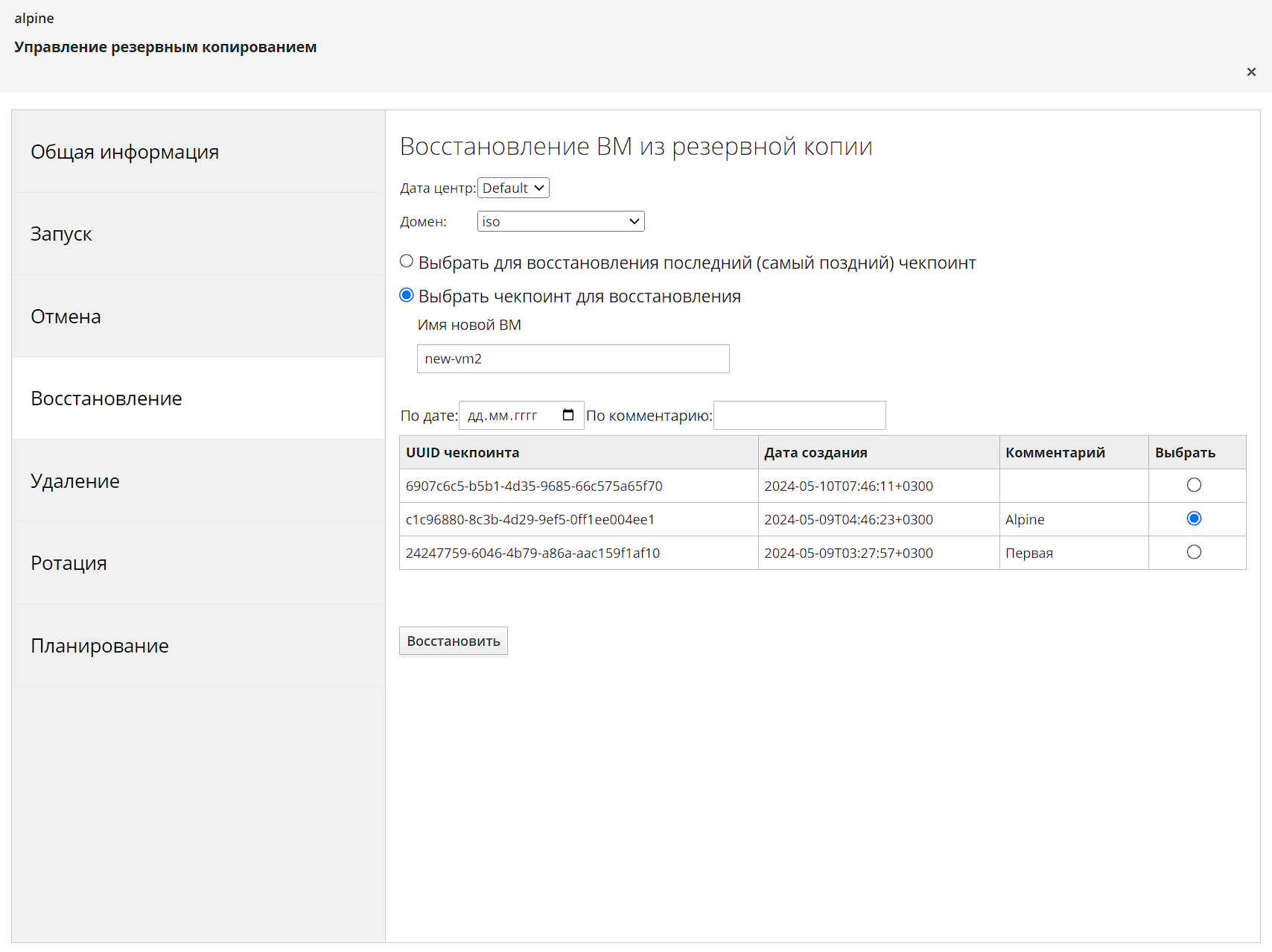Open the date picker calendar icon
The width and height of the screenshot is (1272, 952).
pyautogui.click(x=568, y=415)
